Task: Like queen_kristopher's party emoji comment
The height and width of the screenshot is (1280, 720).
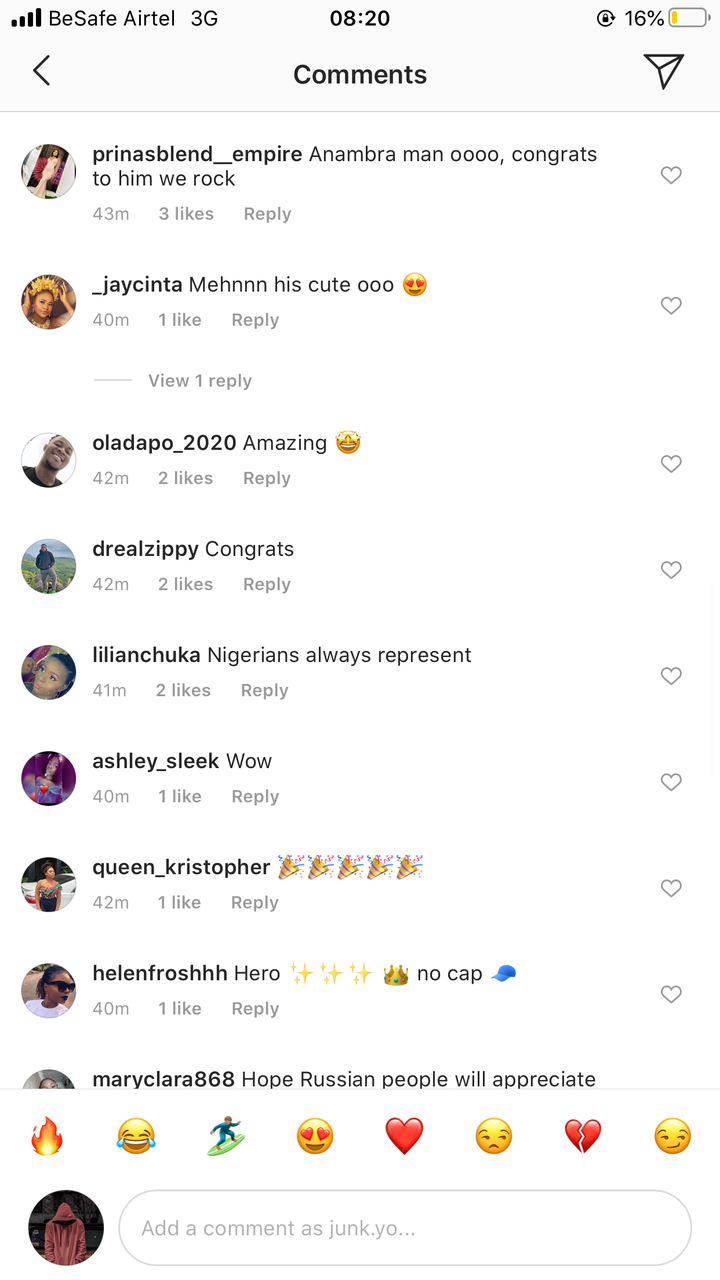Action: 671,888
